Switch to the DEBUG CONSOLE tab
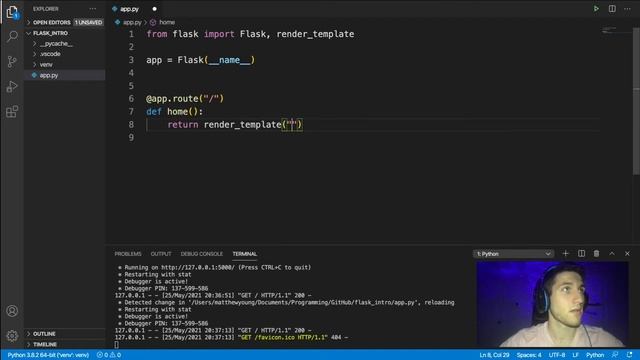Image resolution: width=640 pixels, height=360 pixels. [202, 254]
